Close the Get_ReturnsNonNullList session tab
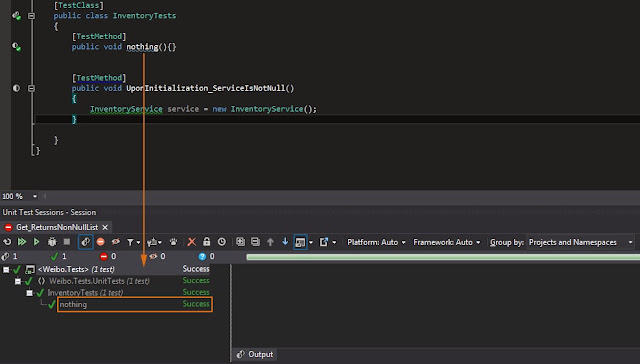The image size is (640, 364). click(105, 227)
